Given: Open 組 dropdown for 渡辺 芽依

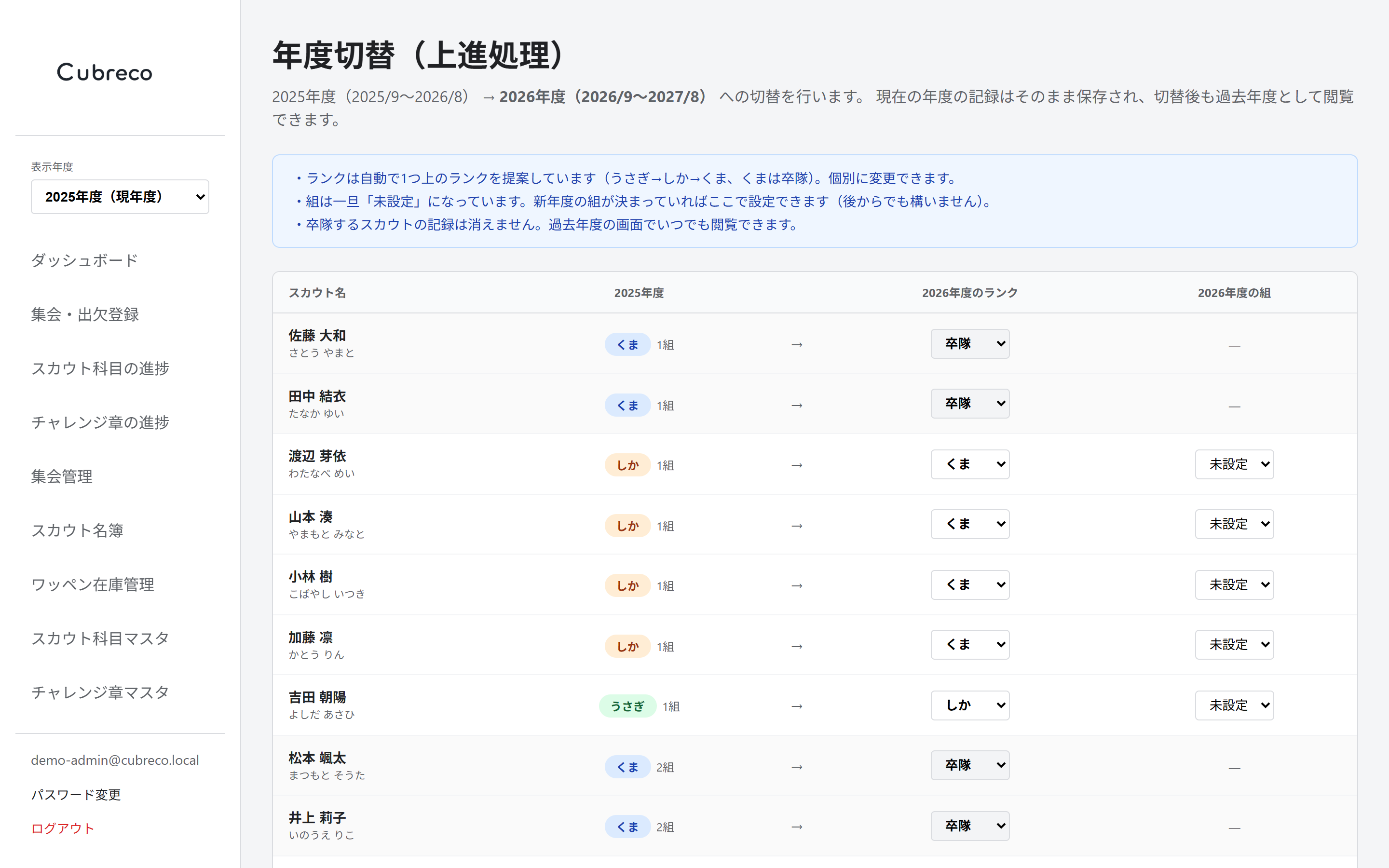Looking at the screenshot, I should click(x=1234, y=464).
